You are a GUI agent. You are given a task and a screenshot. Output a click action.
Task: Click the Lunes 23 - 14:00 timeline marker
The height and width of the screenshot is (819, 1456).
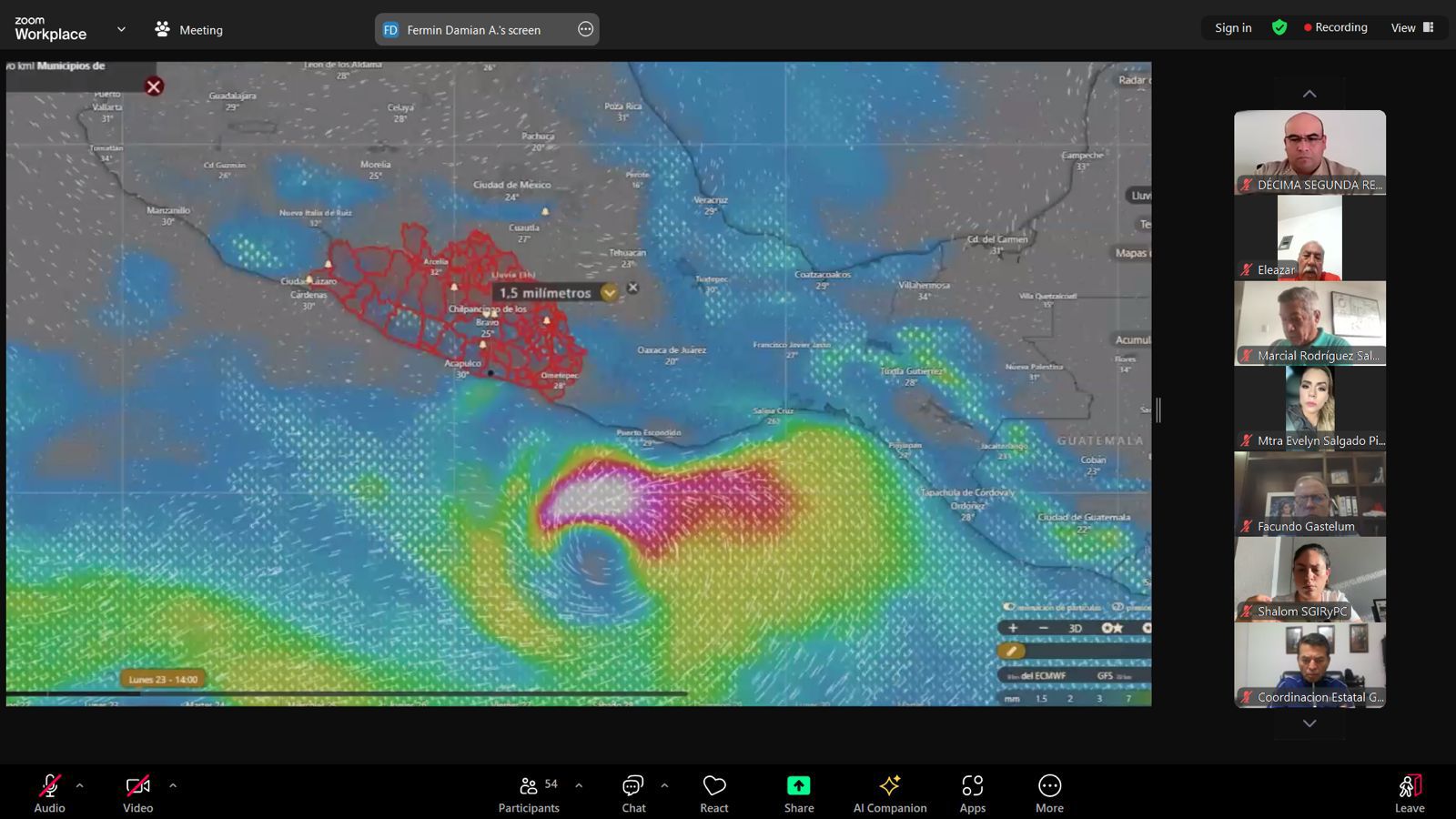coord(163,679)
